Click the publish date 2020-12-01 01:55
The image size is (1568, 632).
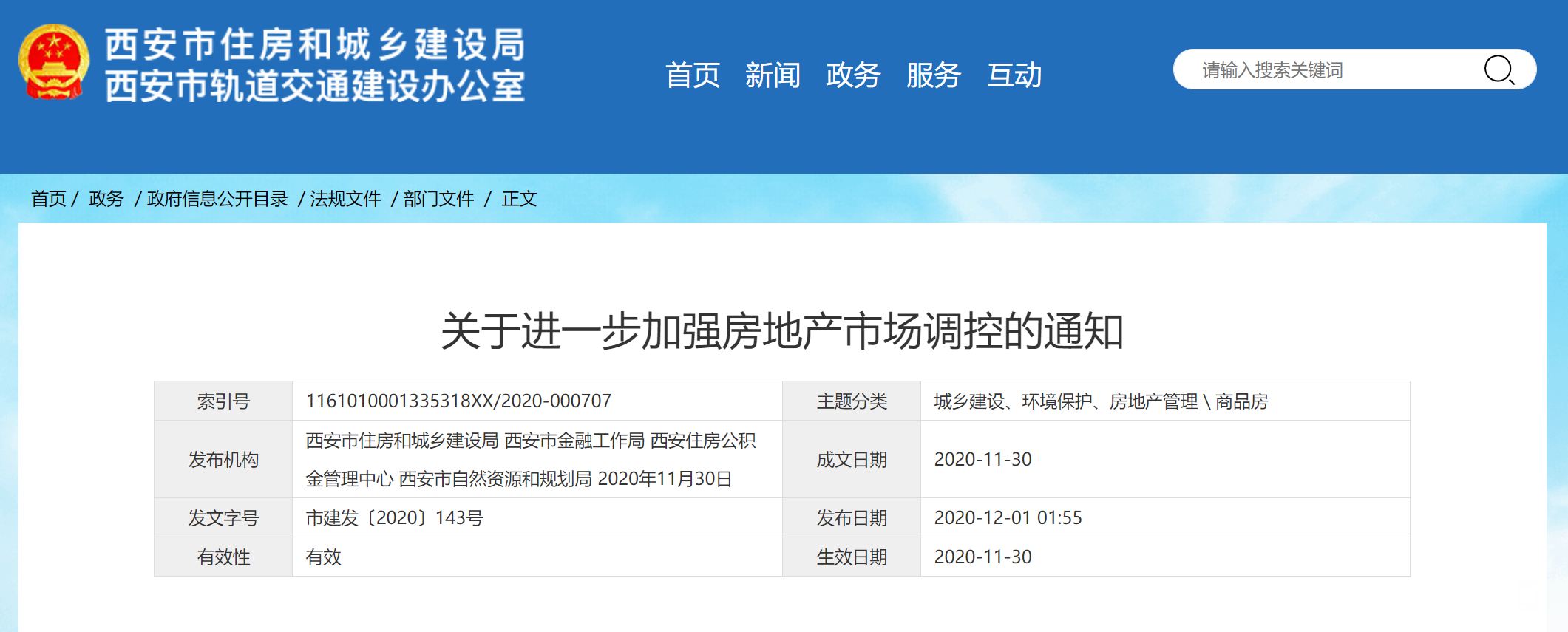[x=1008, y=518]
